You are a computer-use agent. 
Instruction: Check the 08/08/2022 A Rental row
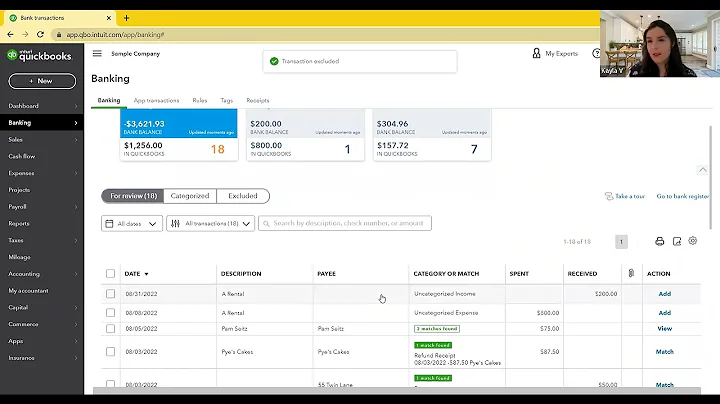tap(110, 313)
